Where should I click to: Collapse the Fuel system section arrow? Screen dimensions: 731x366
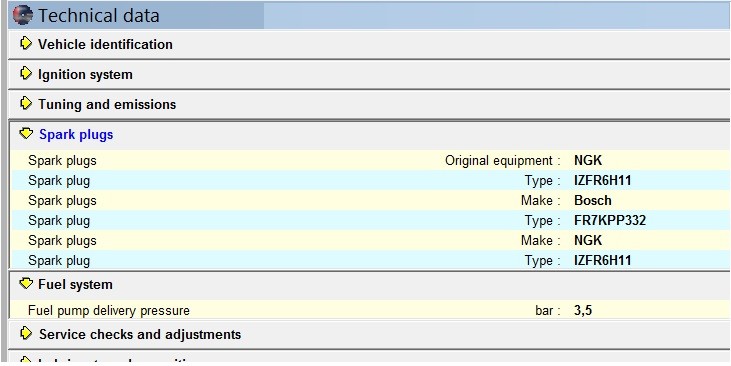26,283
